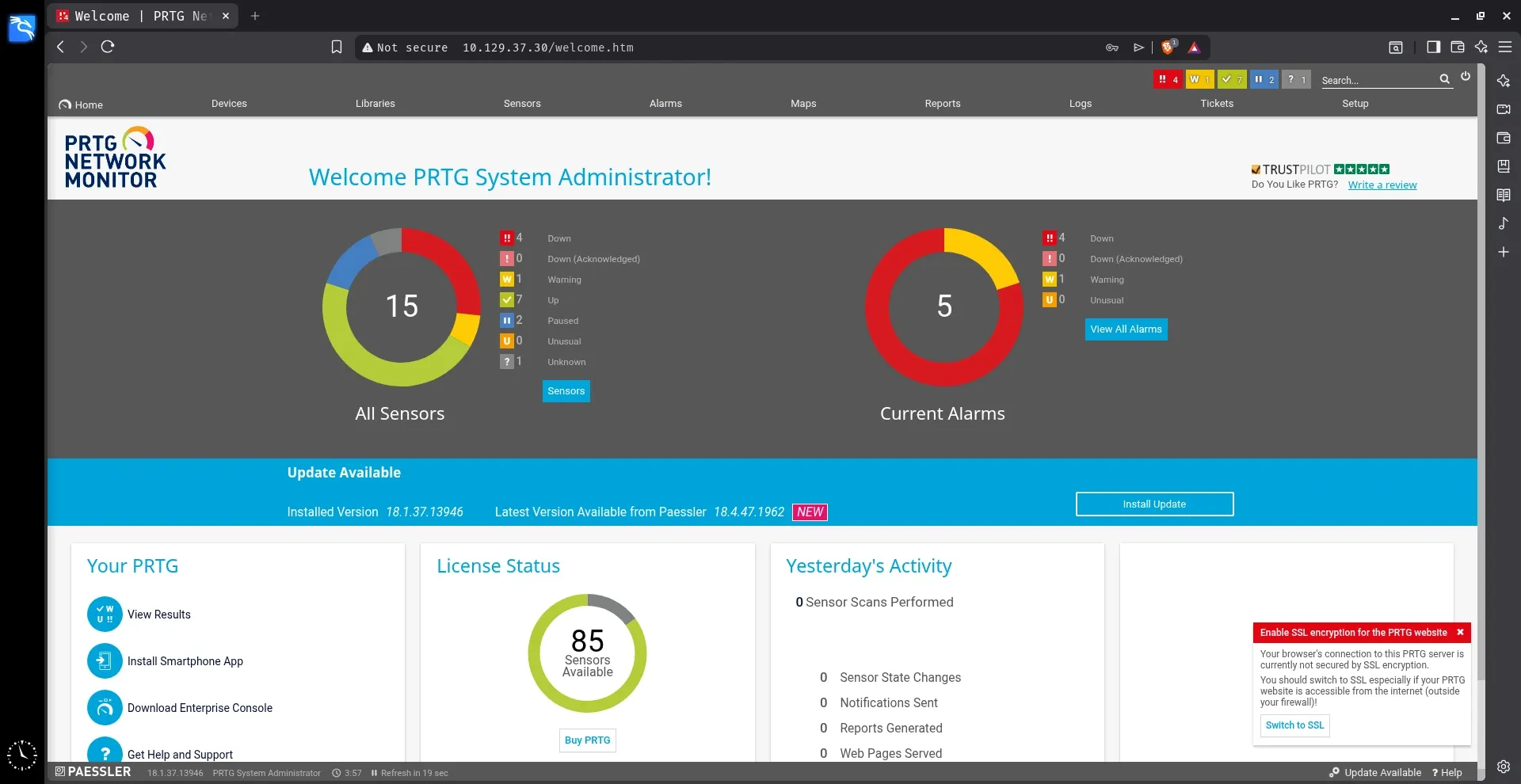Click the page vertical scrollbar
This screenshot has height=784, width=1521.
(x=1481, y=372)
